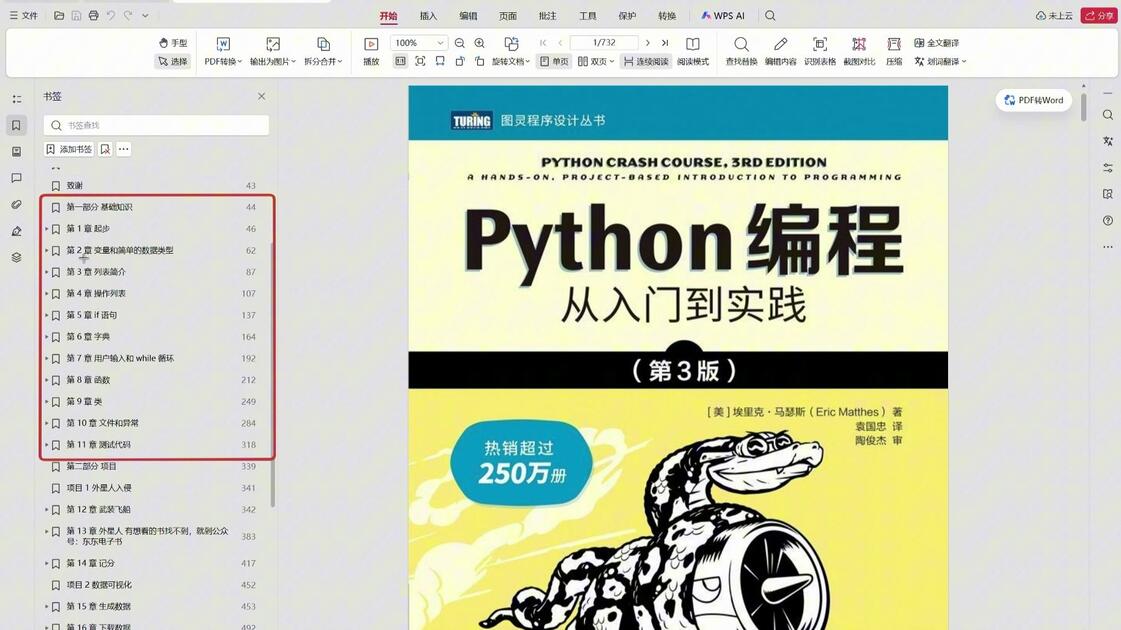Screen dimensions: 1121x630
Task: Click 截图对比 screenshot compare tool
Action: click(859, 51)
